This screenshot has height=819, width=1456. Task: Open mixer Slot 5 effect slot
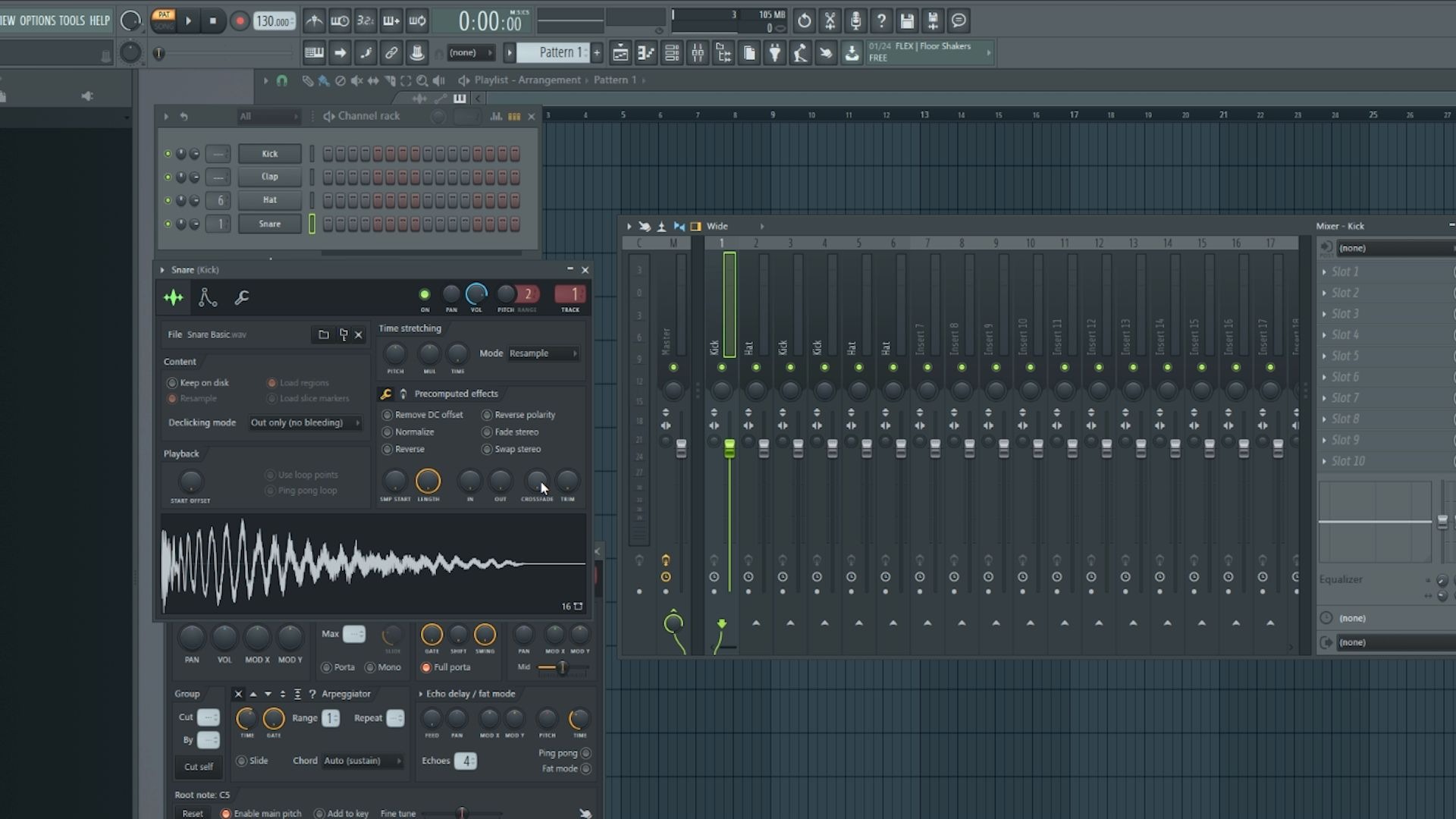coord(1386,356)
